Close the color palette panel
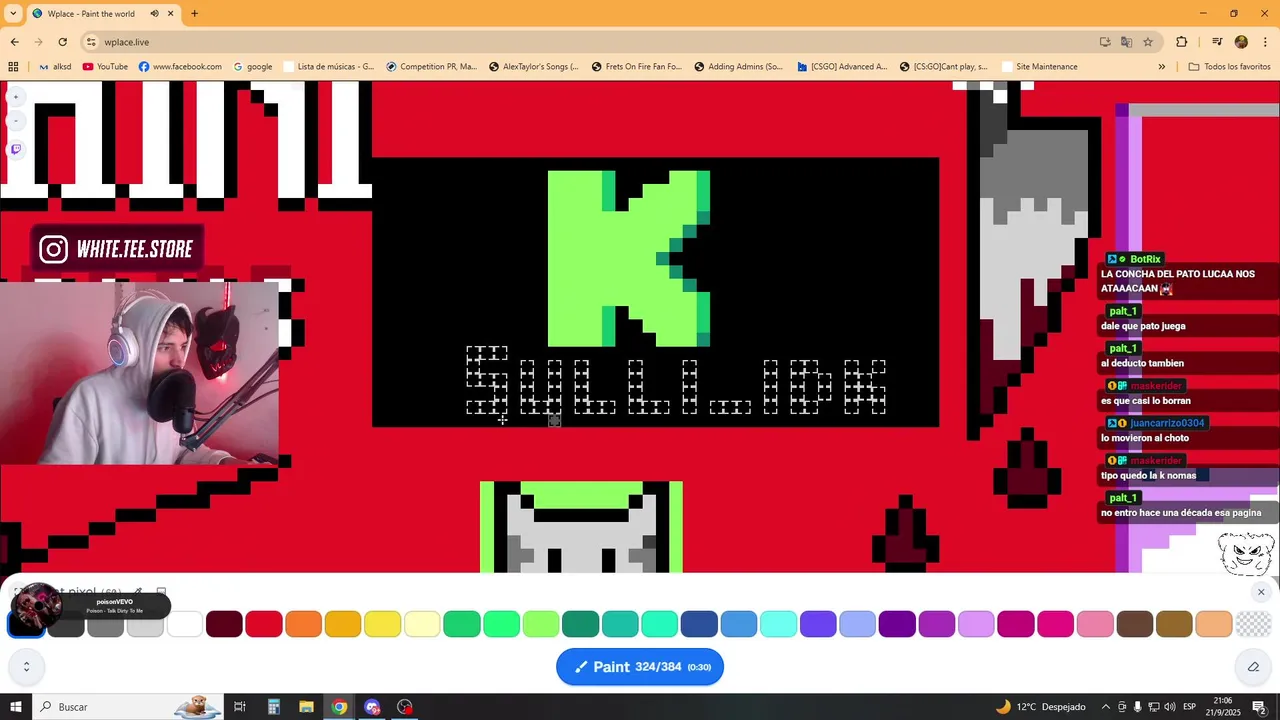The width and height of the screenshot is (1280, 720). (x=1261, y=592)
